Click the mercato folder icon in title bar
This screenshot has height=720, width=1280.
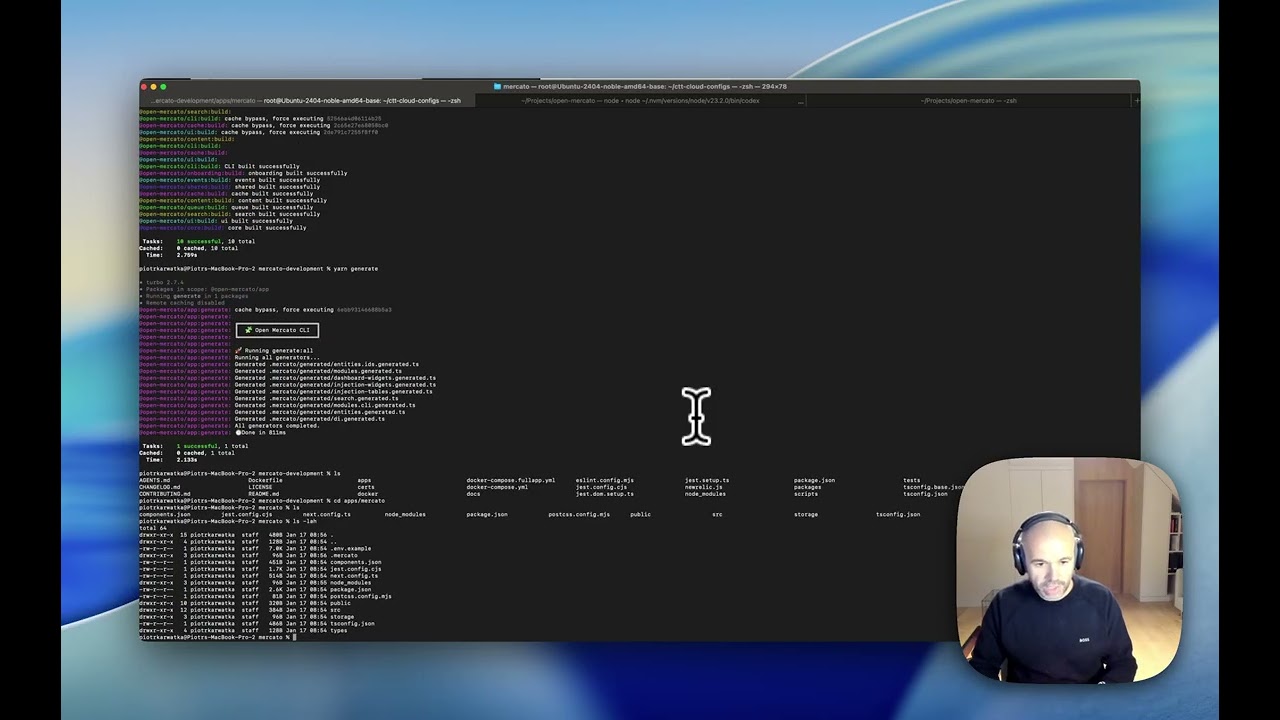497,87
